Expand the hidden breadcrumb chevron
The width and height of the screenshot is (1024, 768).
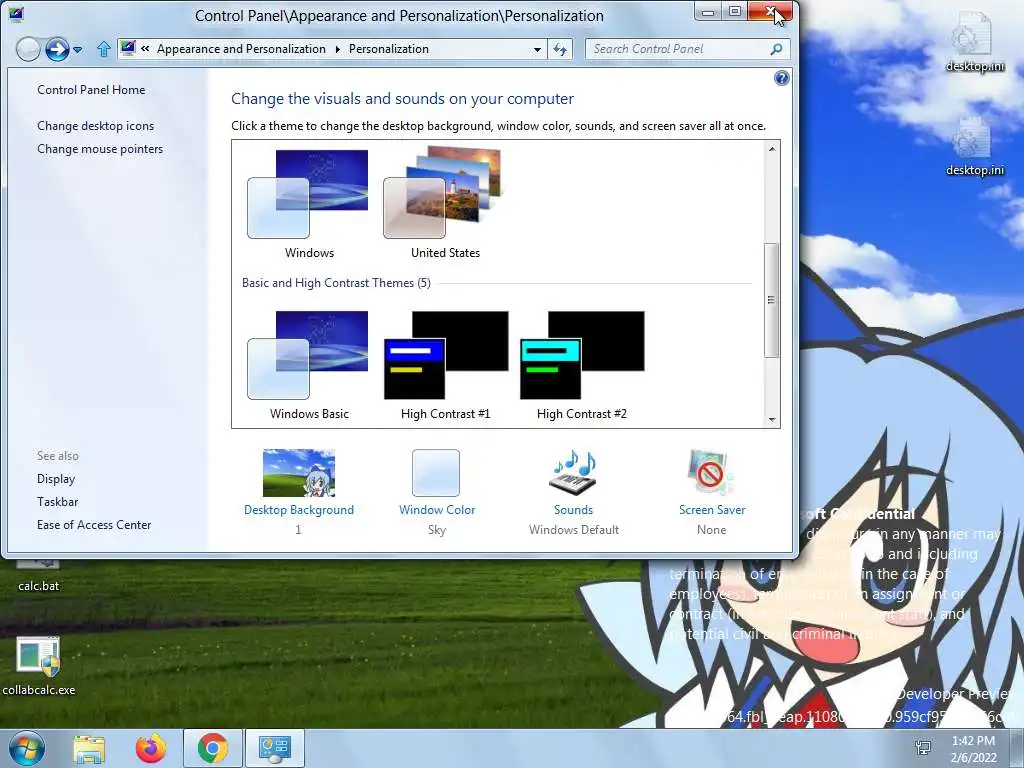[145, 48]
